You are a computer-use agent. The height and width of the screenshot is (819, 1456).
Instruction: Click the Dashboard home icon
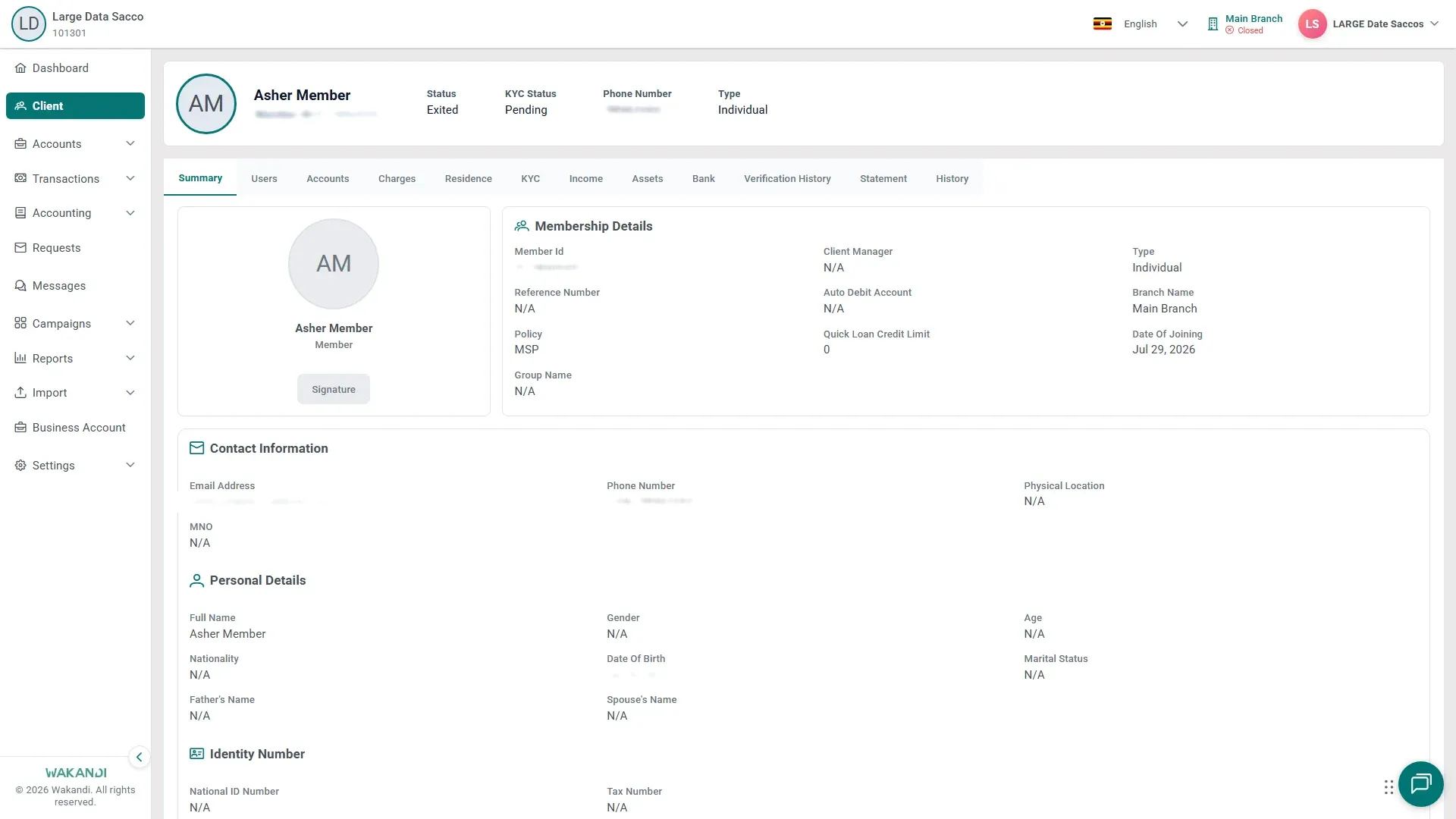tap(20, 68)
